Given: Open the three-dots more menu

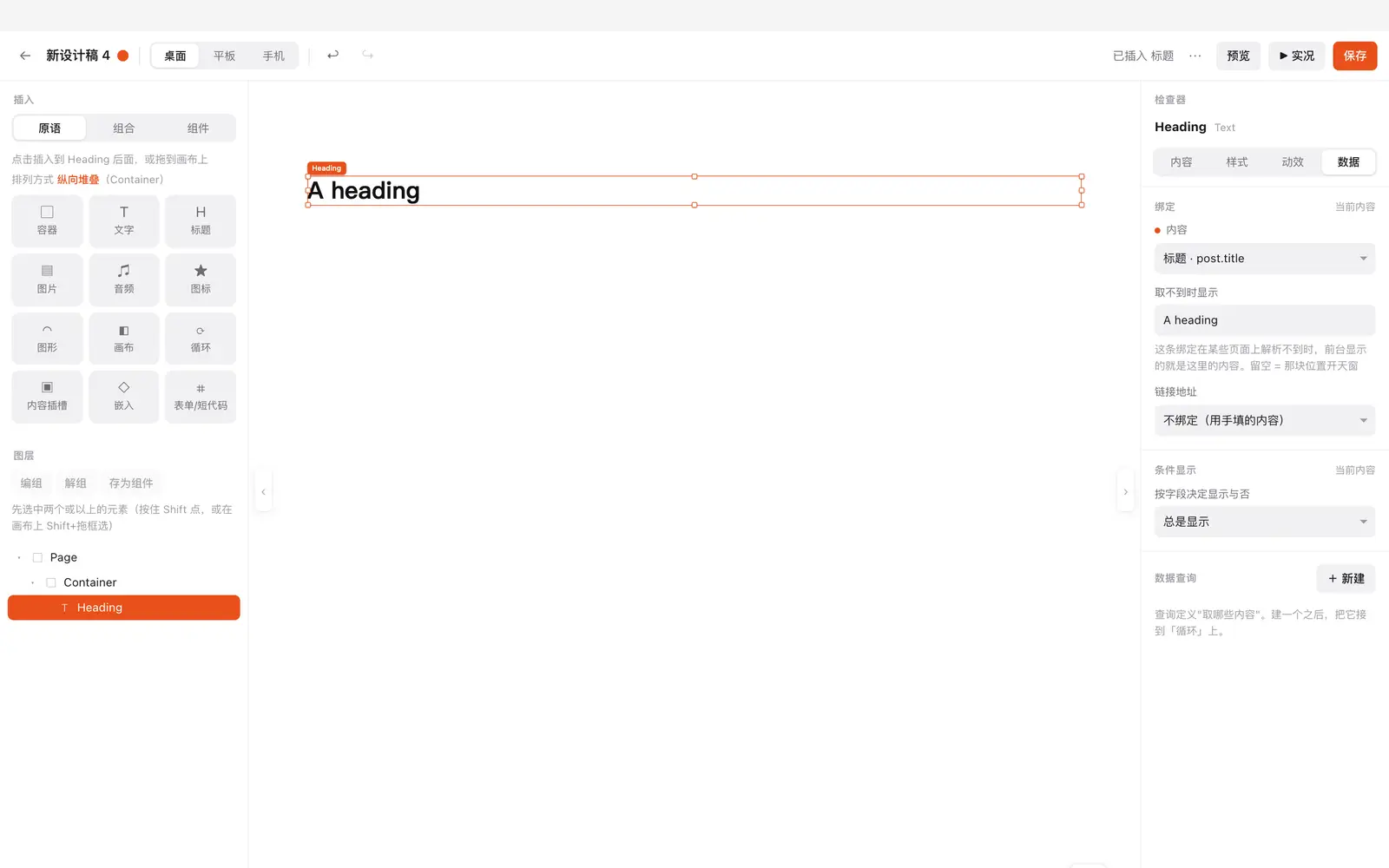Looking at the screenshot, I should point(1195,56).
